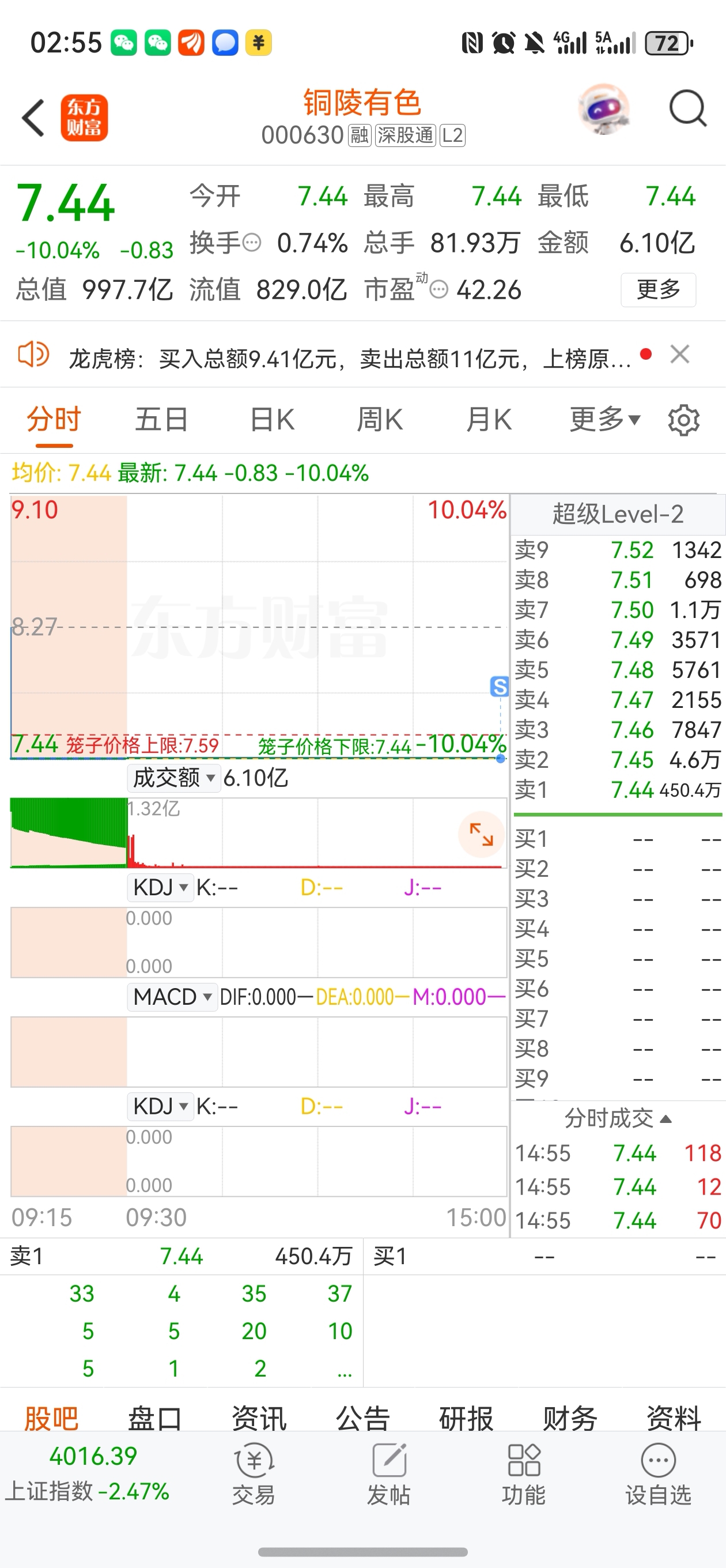Screen dimensions: 726x1568
Task: Tap the 卖7 7.50 order book row
Action: pos(618,610)
